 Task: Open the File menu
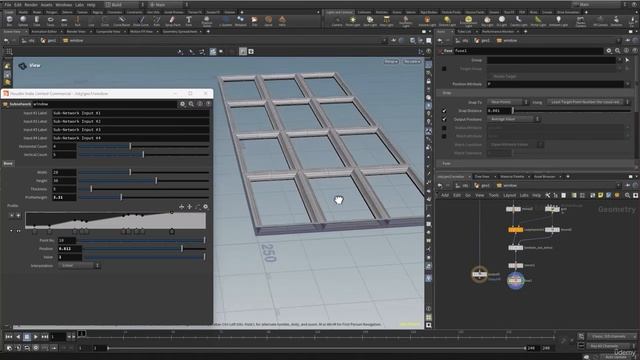point(8,4)
